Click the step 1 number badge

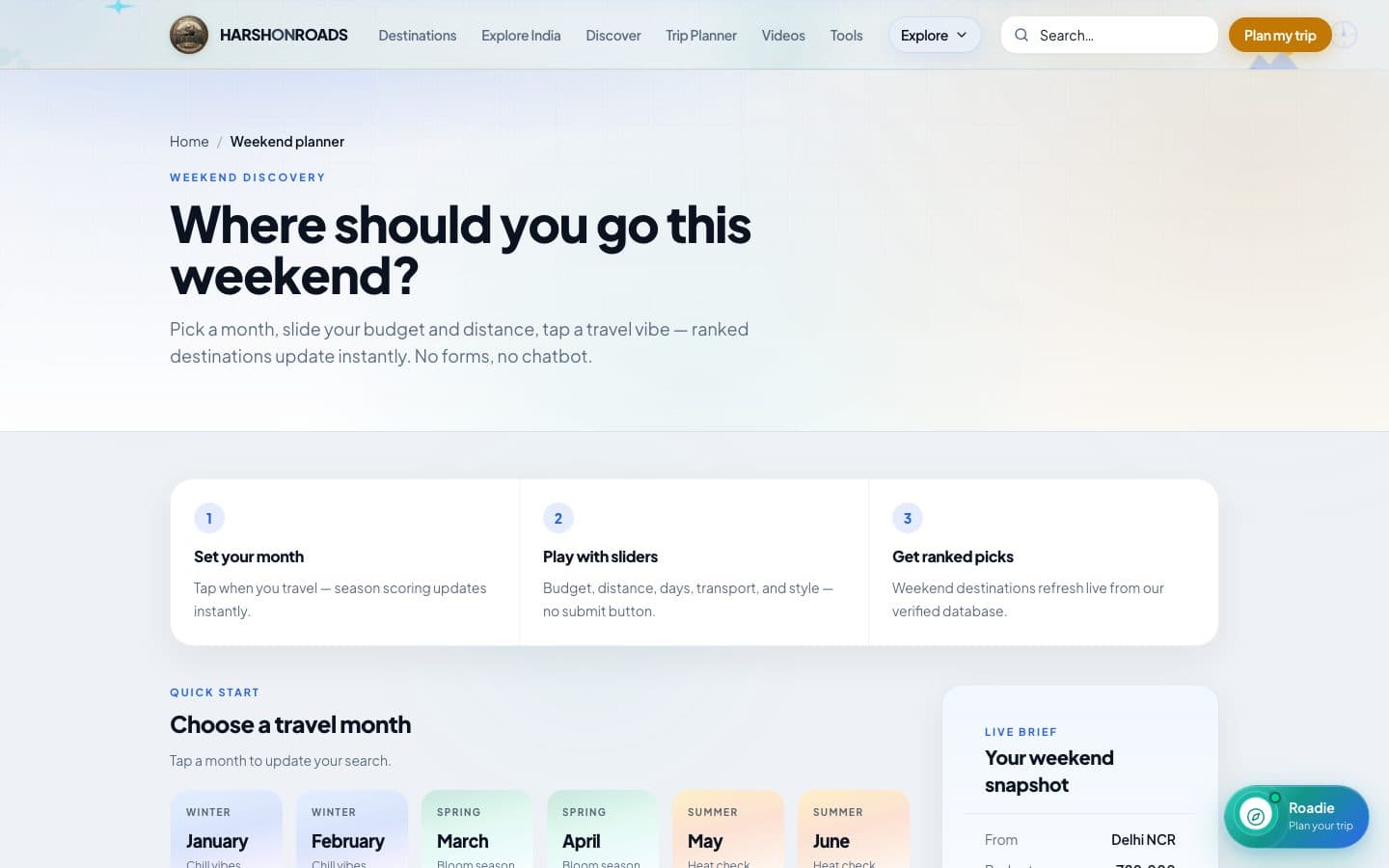pyautogui.click(x=209, y=518)
